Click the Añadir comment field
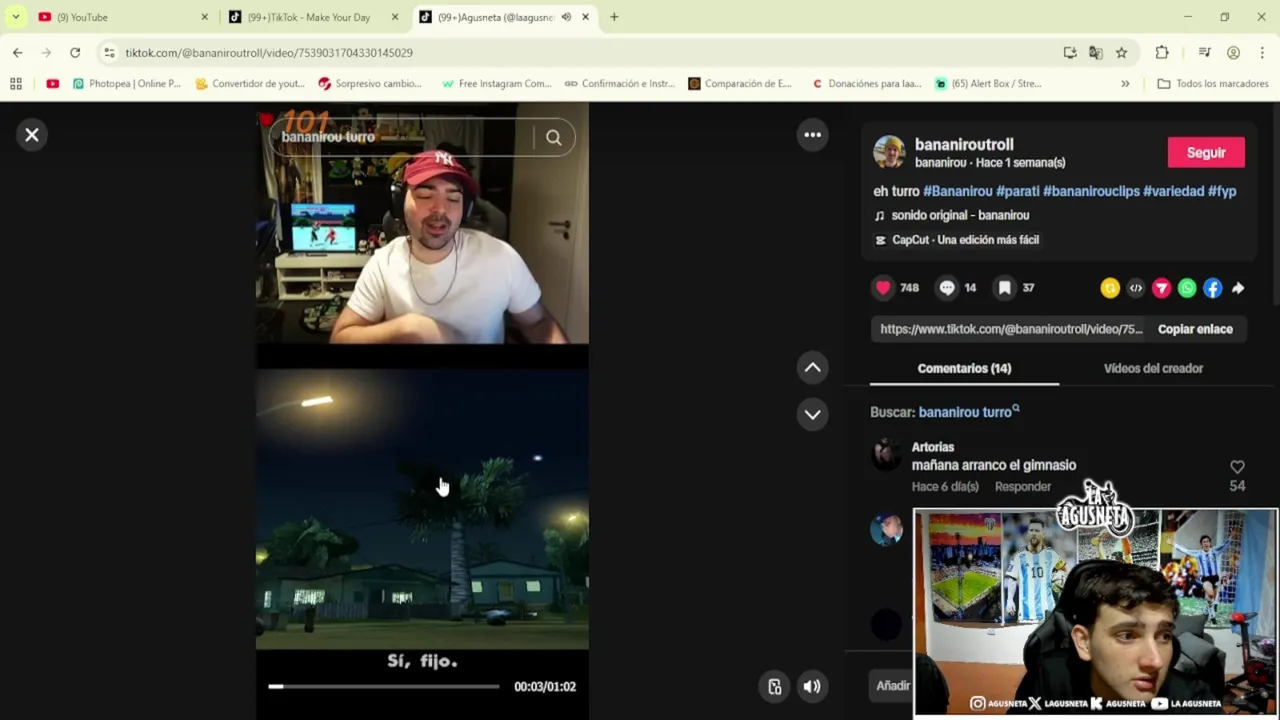The width and height of the screenshot is (1280, 720). click(x=892, y=686)
